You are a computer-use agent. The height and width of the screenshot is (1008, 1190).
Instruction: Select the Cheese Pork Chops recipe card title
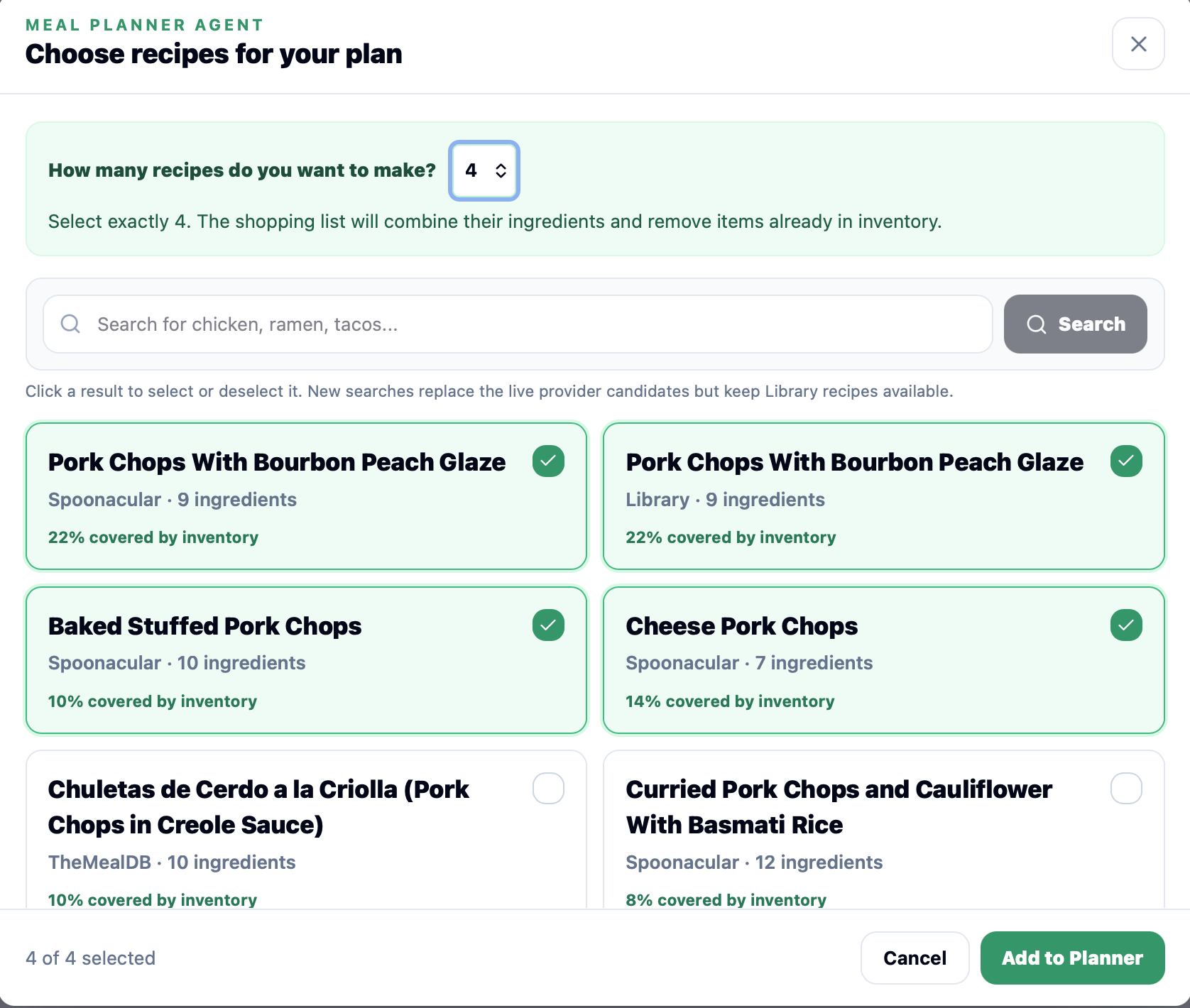point(741,626)
